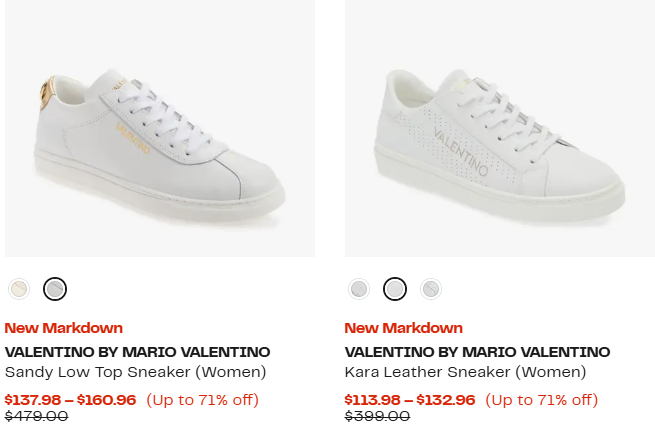This screenshot has width=655, height=430.
Task: Click the selected swatch under Sandy sneaker
Action: click(x=55, y=289)
